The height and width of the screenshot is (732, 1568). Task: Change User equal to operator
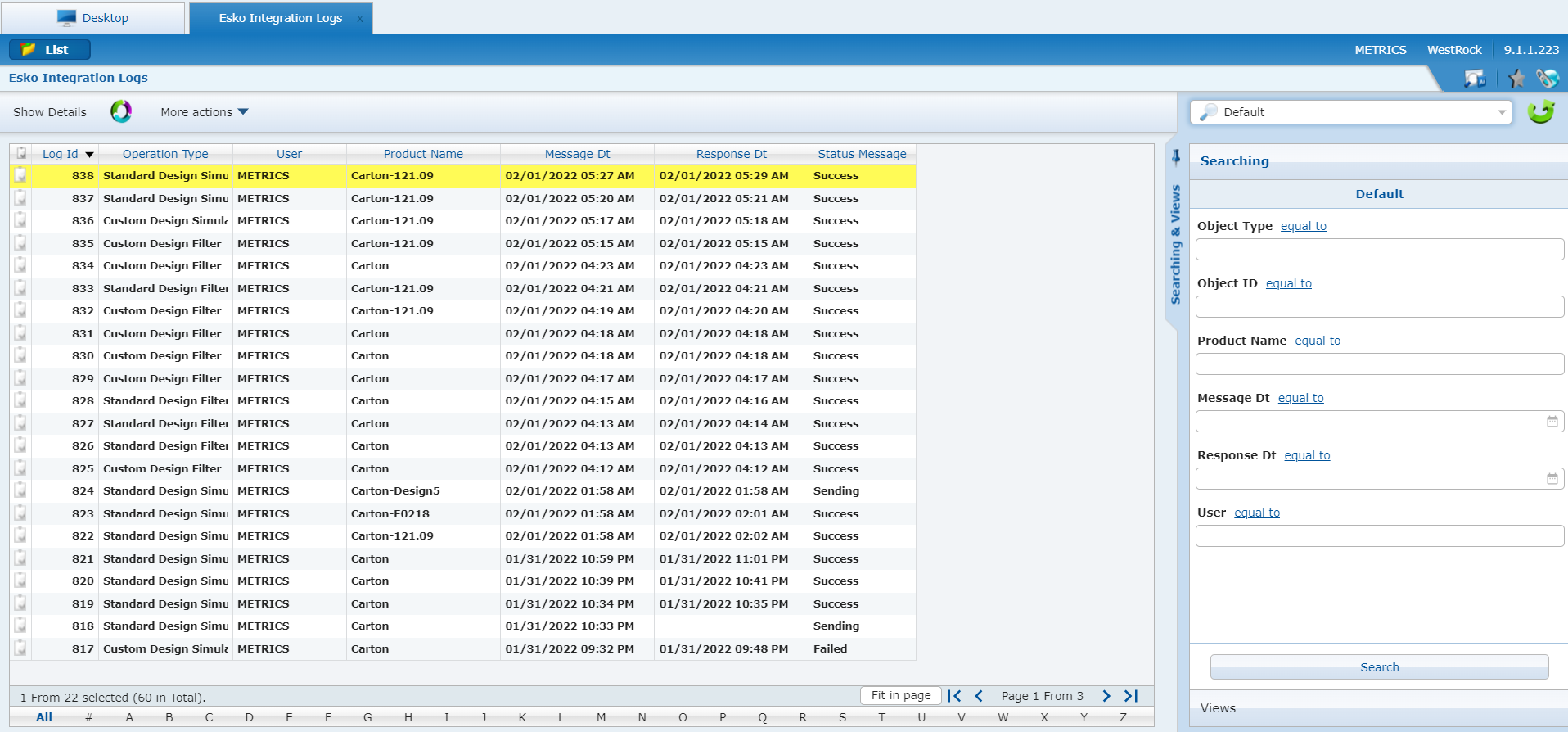(1257, 513)
